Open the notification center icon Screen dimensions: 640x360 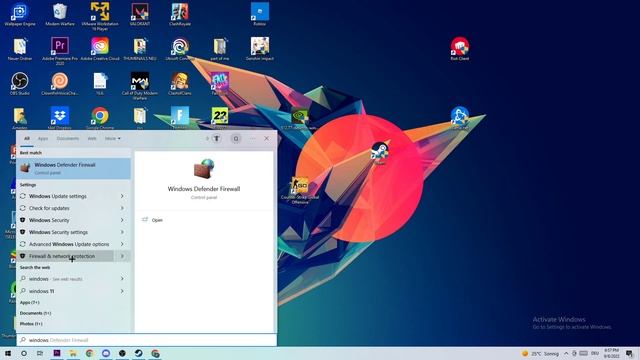tap(629, 353)
